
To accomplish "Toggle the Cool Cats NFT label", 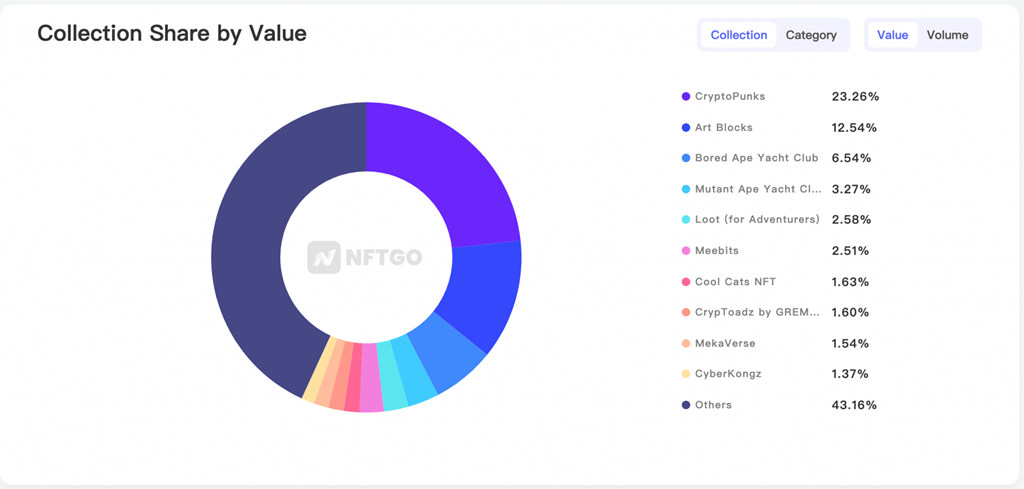I will (x=735, y=282).
